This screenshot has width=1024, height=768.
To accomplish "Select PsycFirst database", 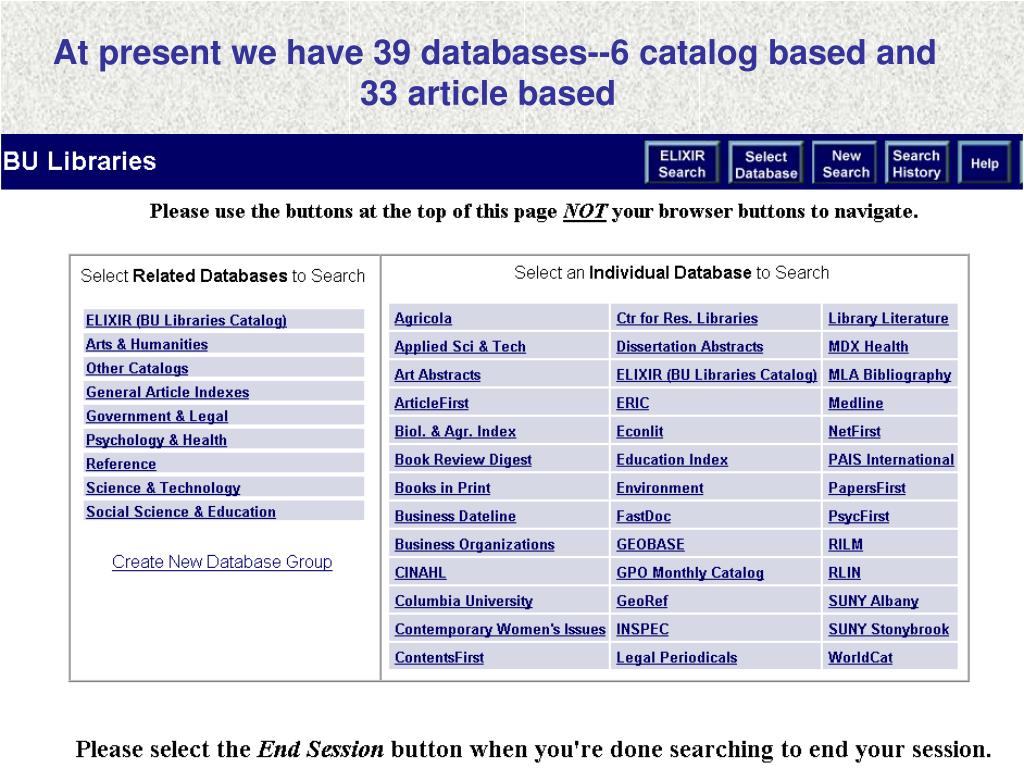I will click(858, 516).
